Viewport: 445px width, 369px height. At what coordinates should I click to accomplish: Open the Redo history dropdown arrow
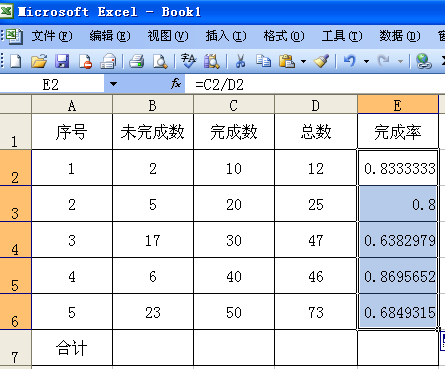click(400, 61)
